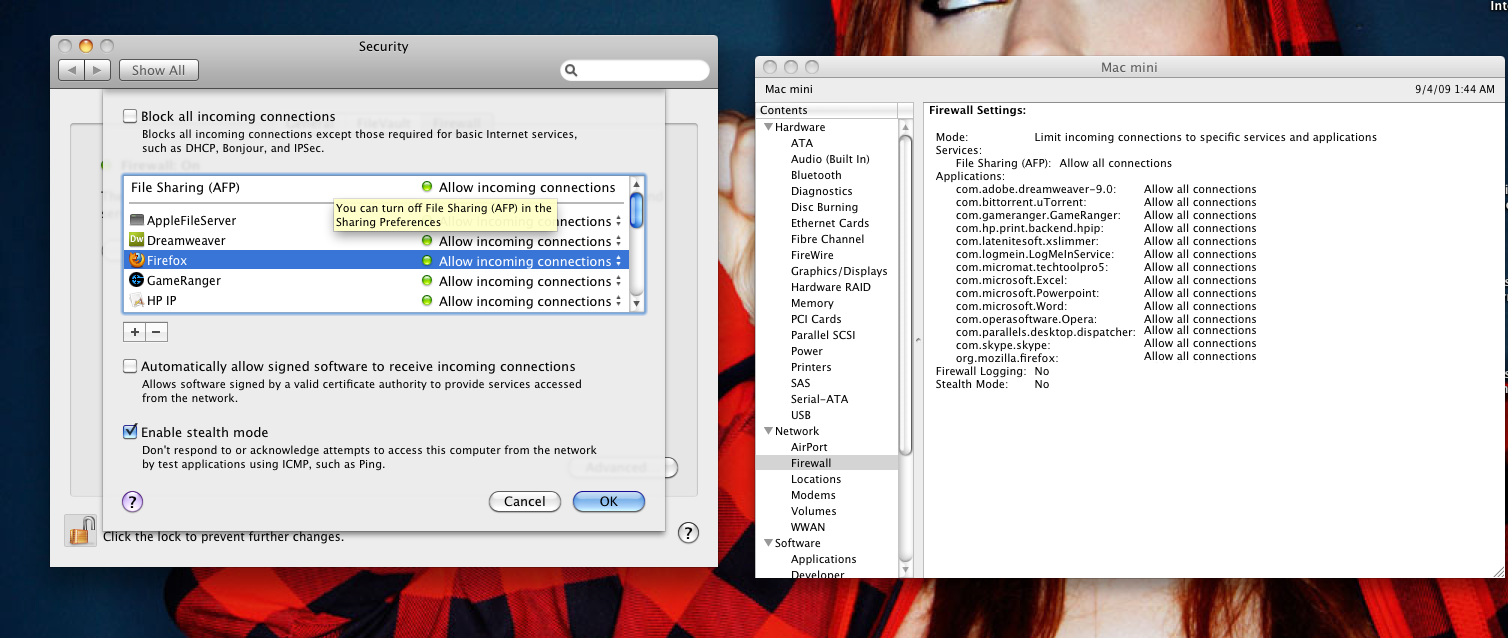Click the Firefox app icon in list
This screenshot has height=638, width=1508.
[x=137, y=260]
